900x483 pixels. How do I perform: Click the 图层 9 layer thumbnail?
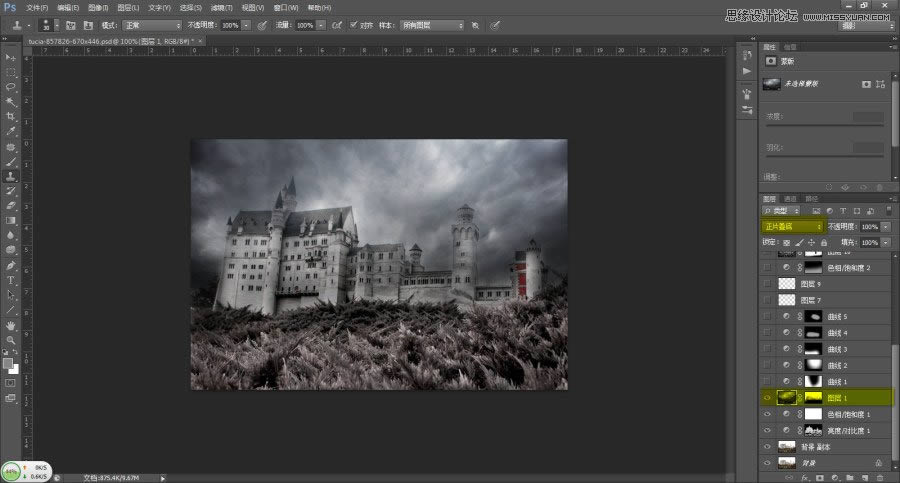(786, 284)
